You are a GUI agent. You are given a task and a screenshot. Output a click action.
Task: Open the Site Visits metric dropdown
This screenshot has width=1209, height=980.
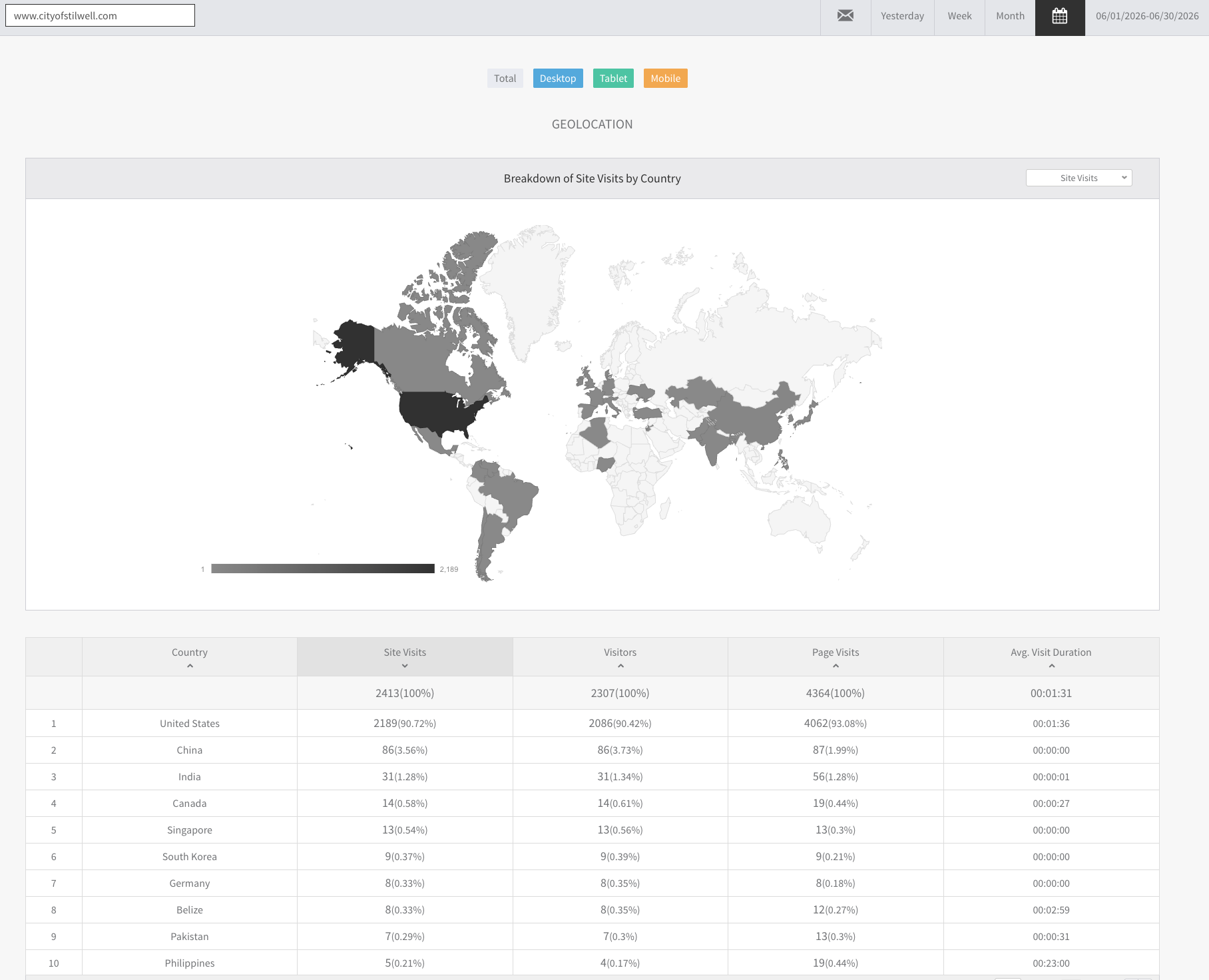click(x=1079, y=178)
